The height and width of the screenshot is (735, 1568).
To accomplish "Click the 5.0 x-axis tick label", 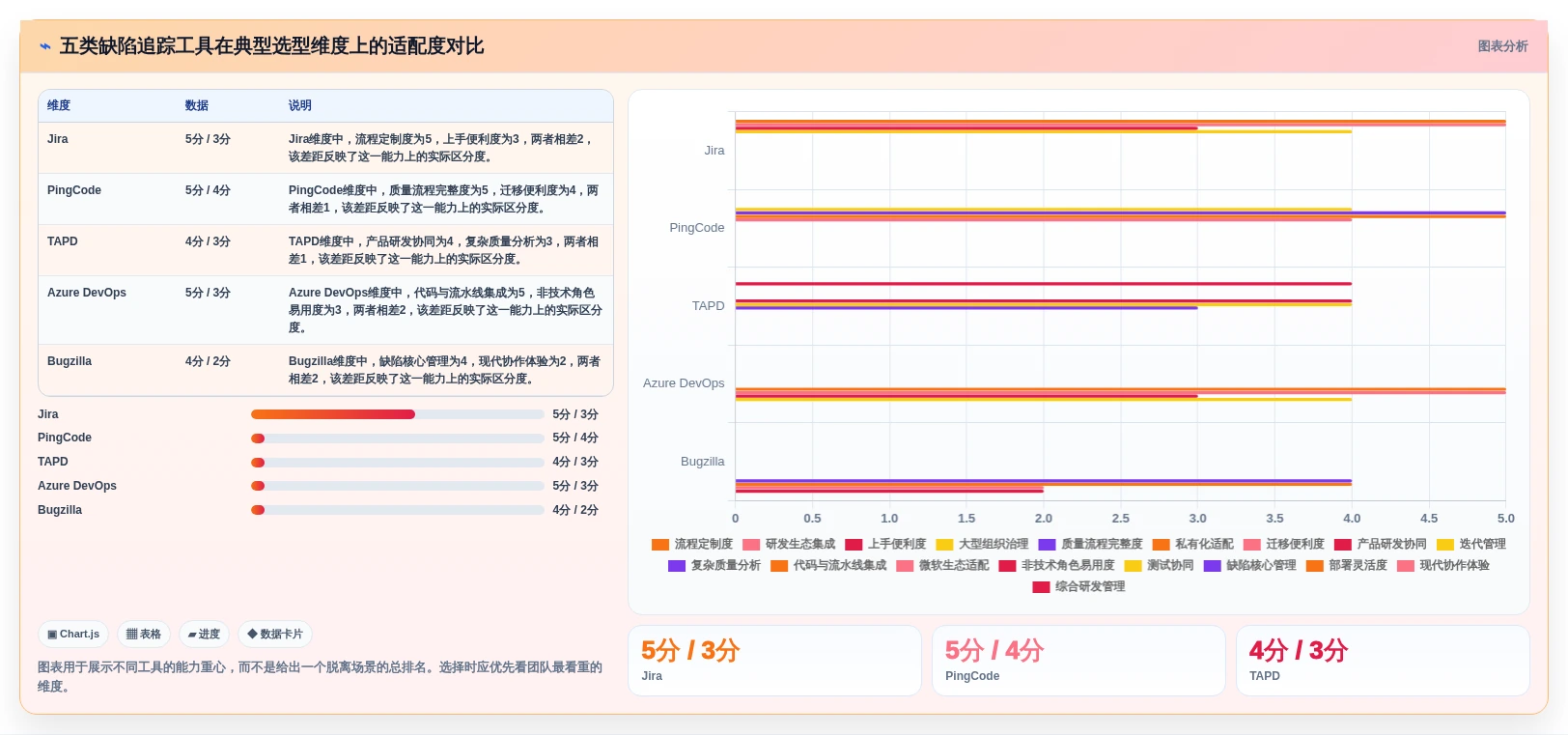I will coord(1505,519).
